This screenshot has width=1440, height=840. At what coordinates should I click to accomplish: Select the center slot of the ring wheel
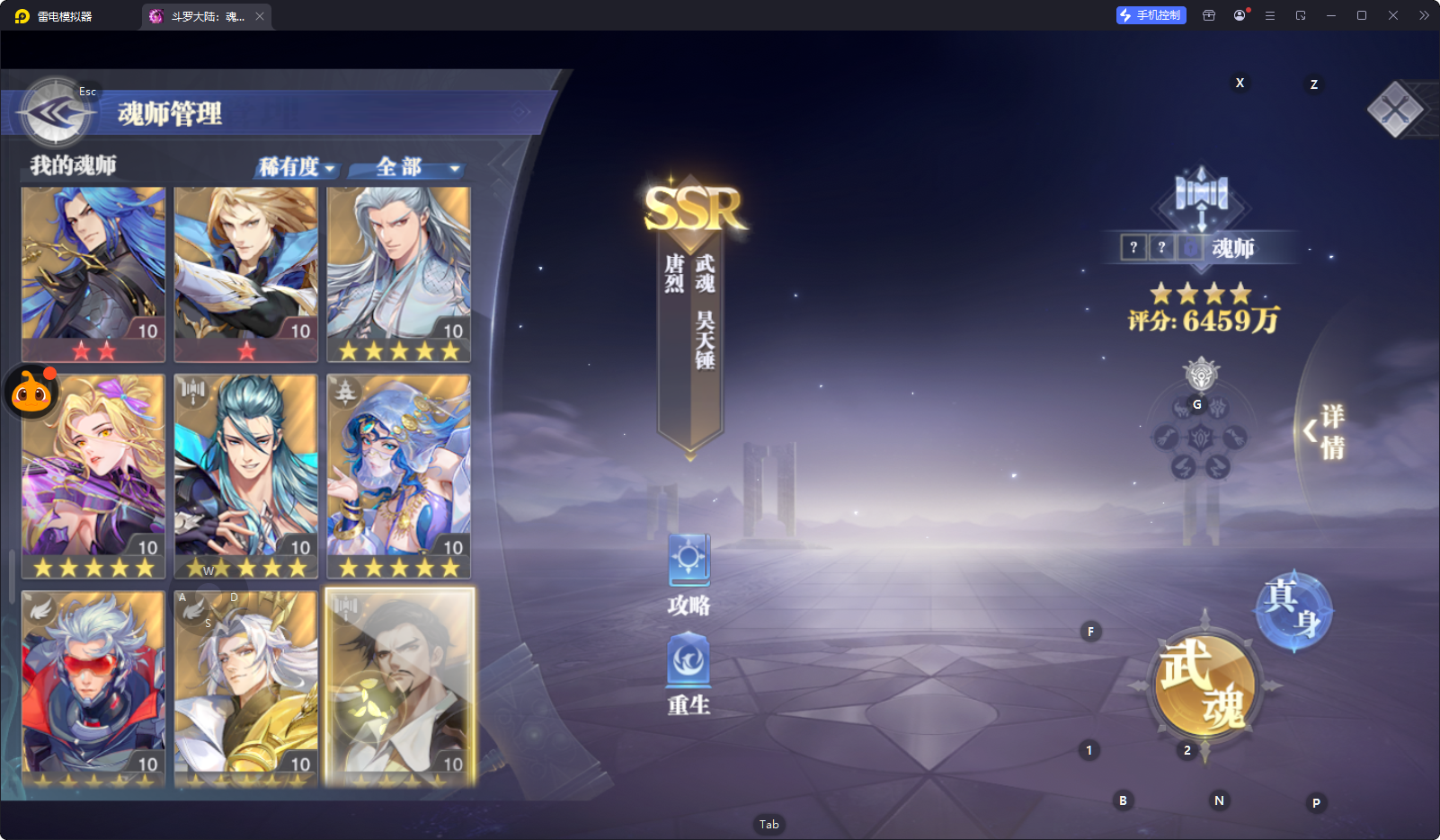pos(1201,438)
